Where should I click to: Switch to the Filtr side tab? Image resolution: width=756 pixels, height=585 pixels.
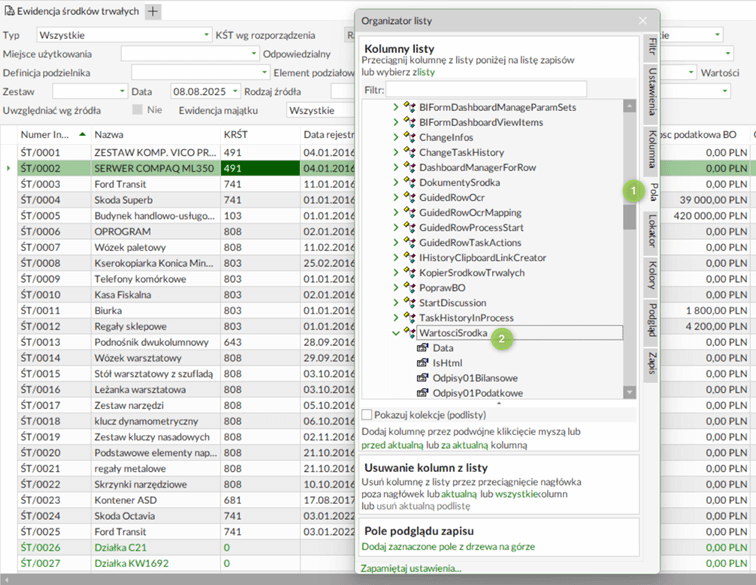(x=651, y=46)
